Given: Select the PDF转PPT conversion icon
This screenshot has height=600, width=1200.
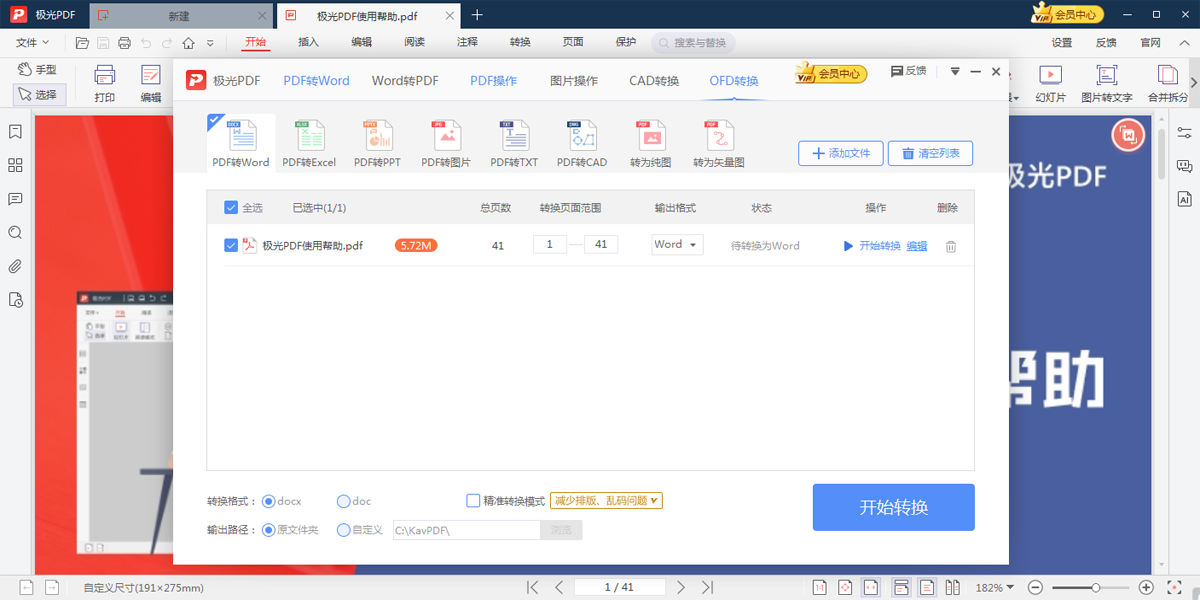Looking at the screenshot, I should point(377,143).
